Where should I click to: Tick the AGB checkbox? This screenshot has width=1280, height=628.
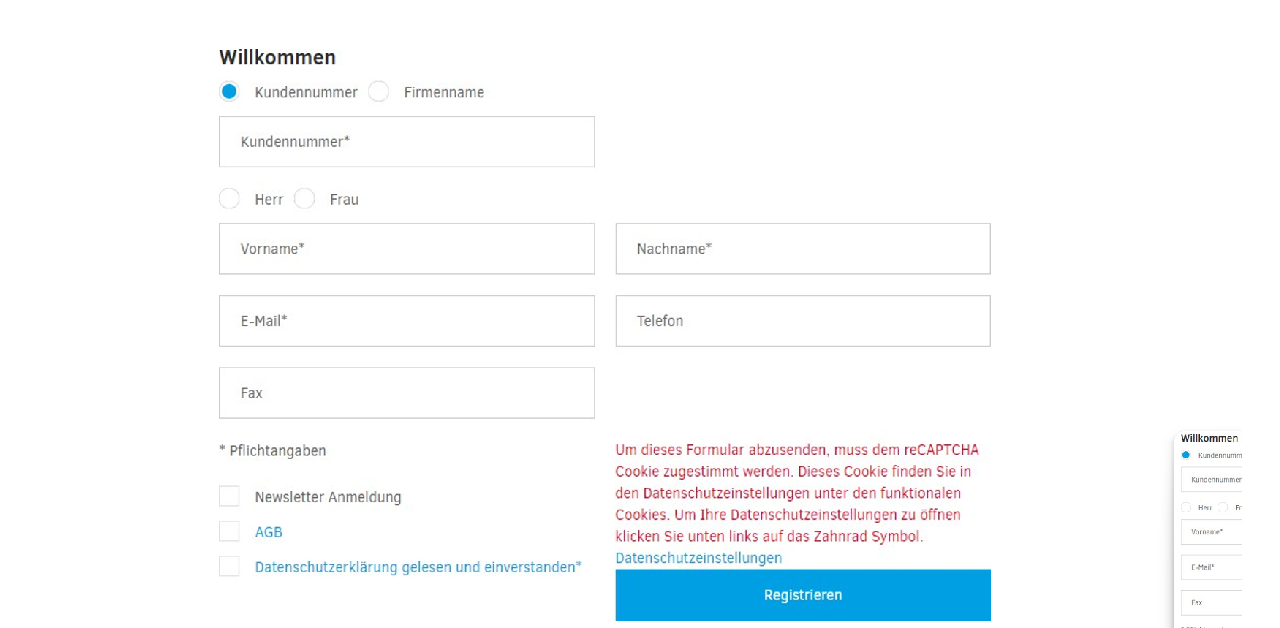tap(230, 532)
